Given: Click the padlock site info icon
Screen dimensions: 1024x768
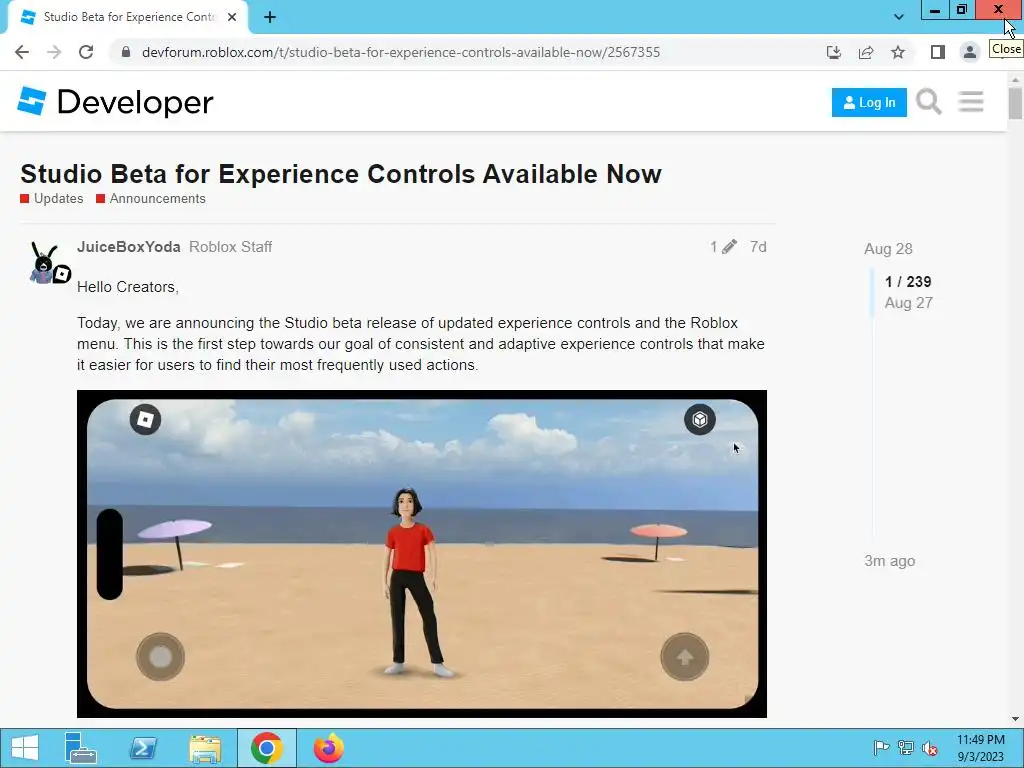Looking at the screenshot, I should (126, 52).
